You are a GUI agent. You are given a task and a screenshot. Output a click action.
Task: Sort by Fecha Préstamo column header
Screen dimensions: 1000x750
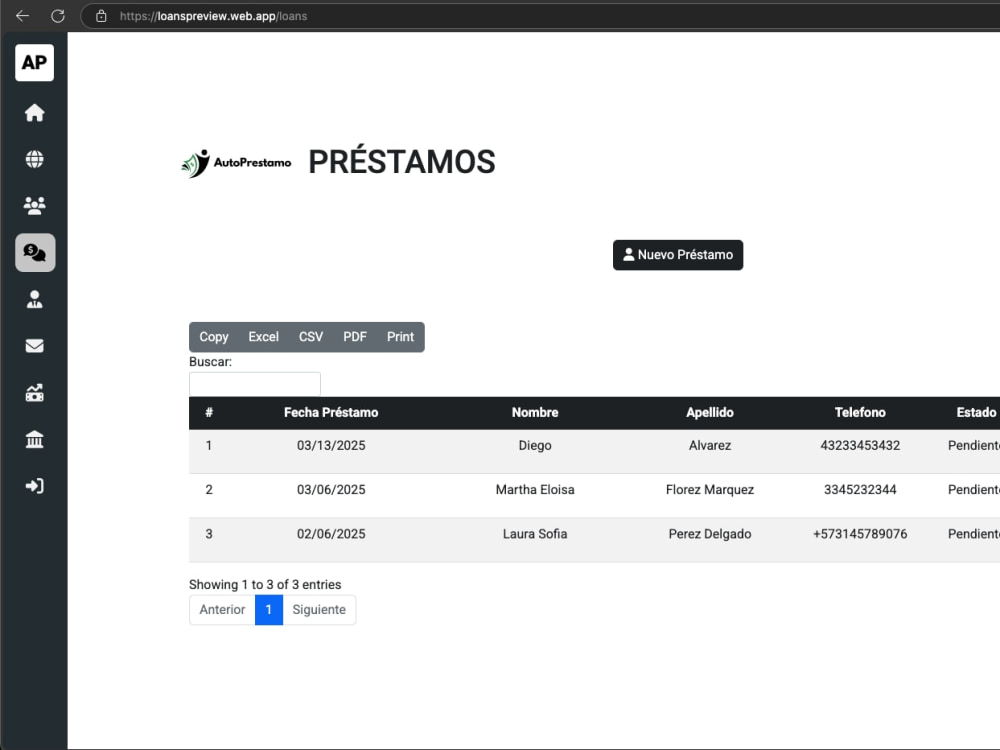[x=331, y=413]
